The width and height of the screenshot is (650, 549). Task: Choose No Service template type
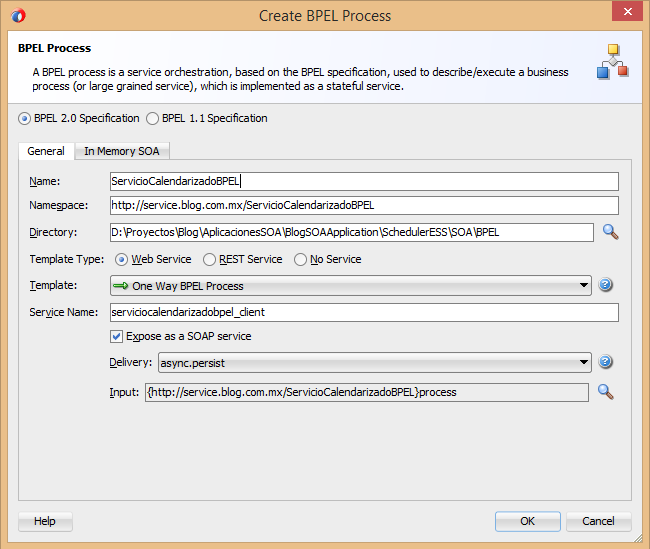click(x=301, y=260)
